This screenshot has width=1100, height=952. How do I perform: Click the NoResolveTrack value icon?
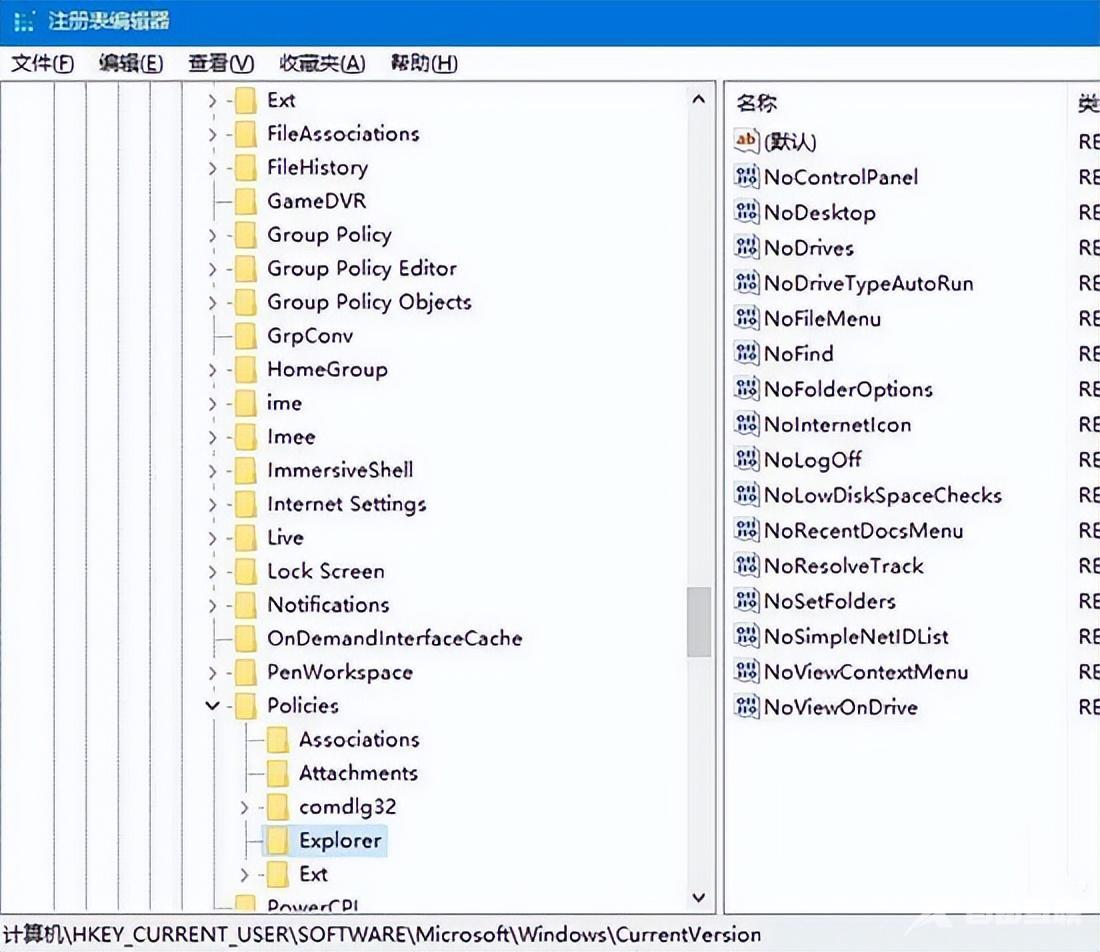tap(746, 565)
